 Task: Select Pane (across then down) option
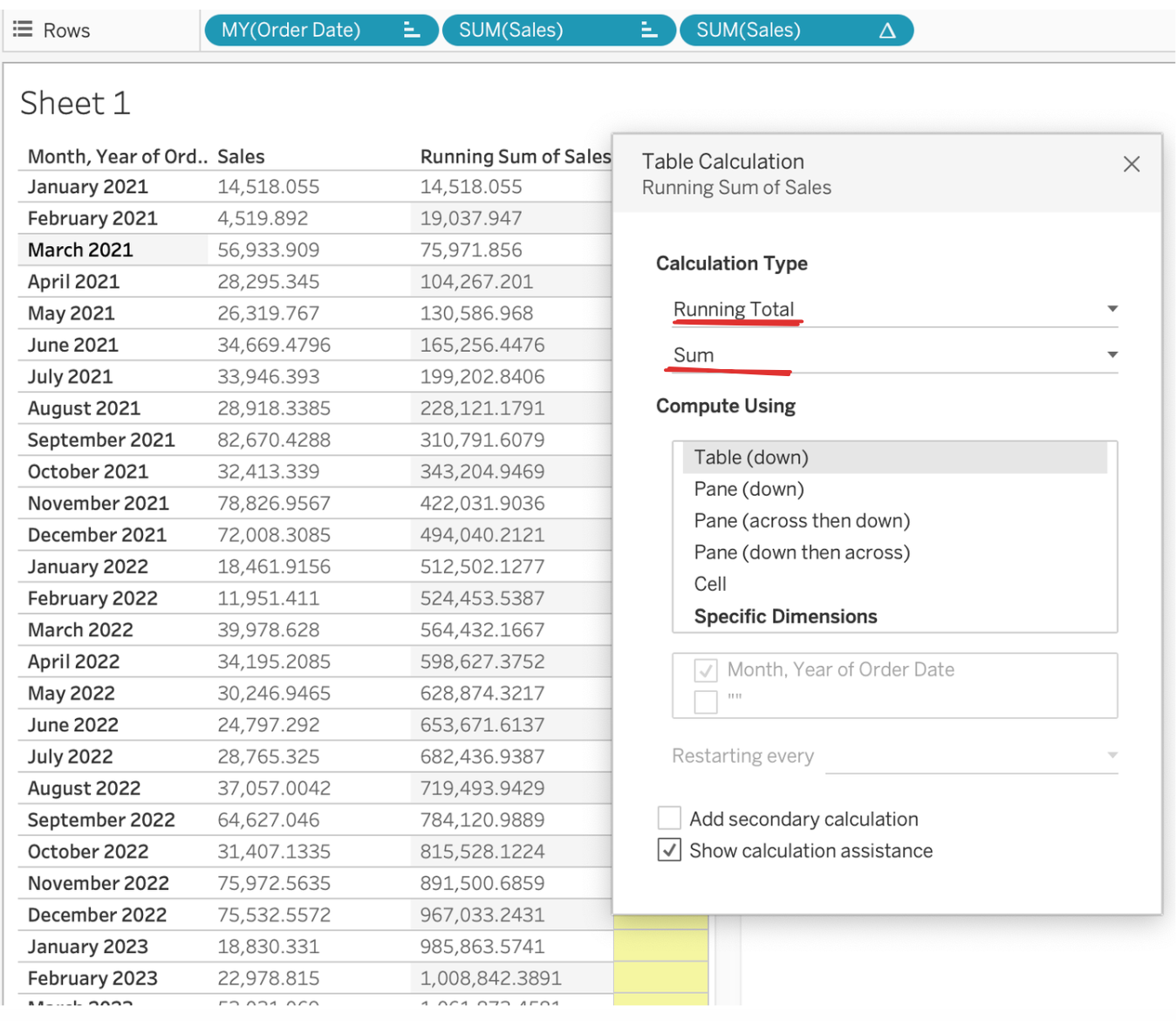click(802, 521)
